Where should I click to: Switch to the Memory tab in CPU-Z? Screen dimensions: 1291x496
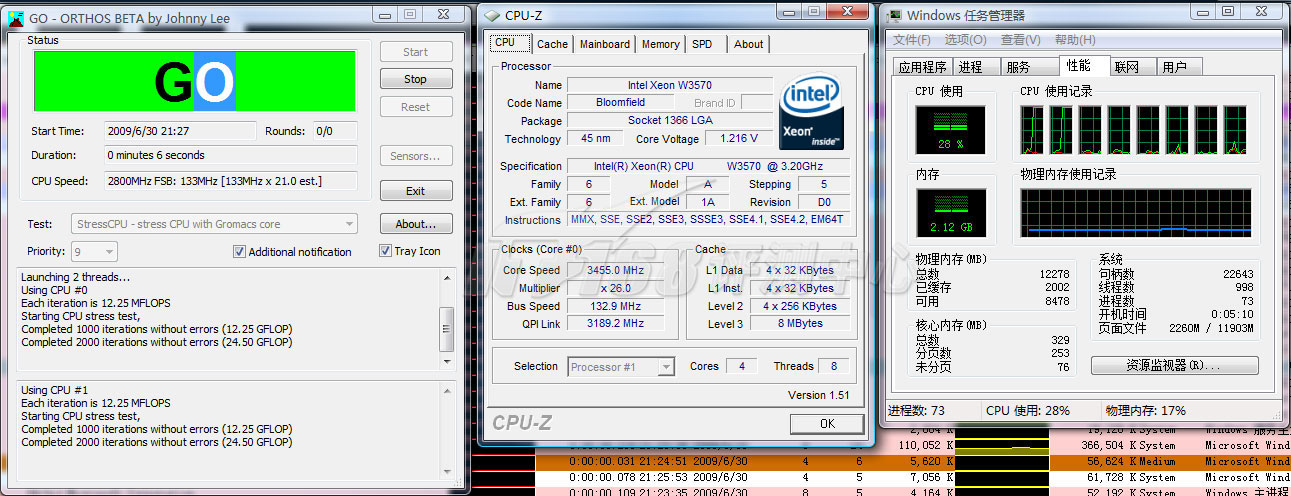pyautogui.click(x=660, y=44)
